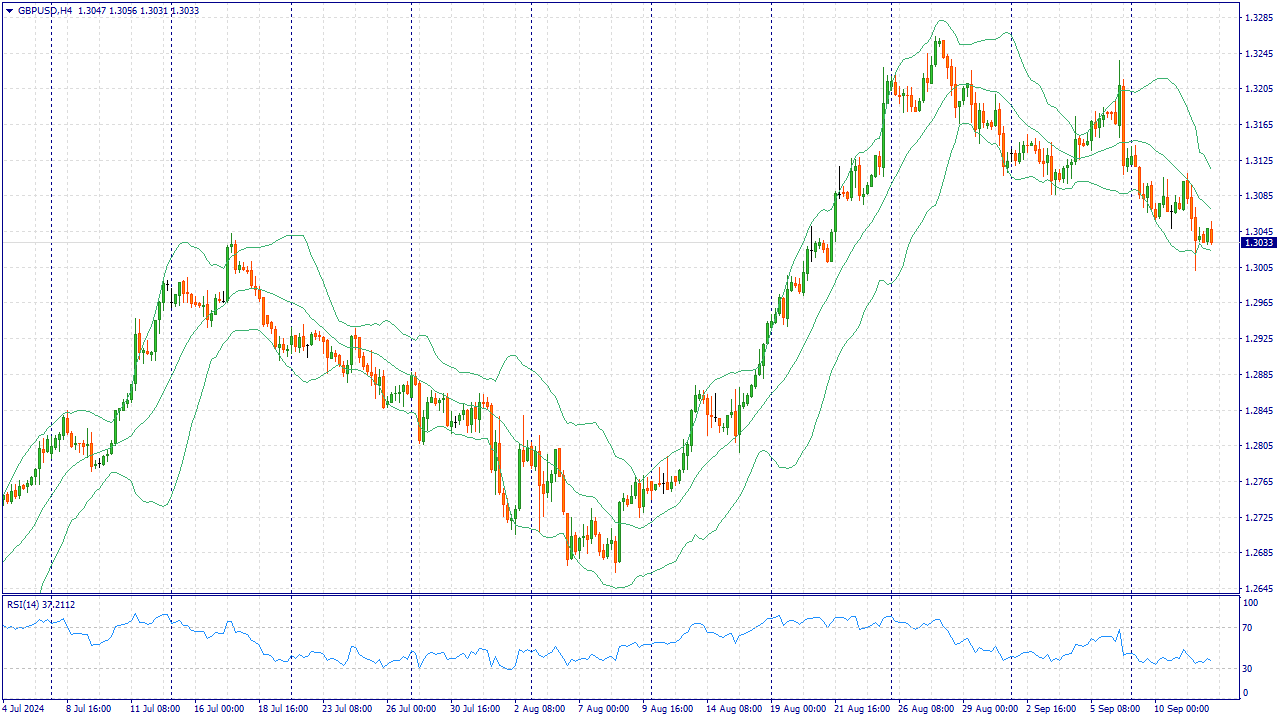The width and height of the screenshot is (1280, 720).
Task: Click time axis label 9 Aug 16:00
Action: point(668,709)
